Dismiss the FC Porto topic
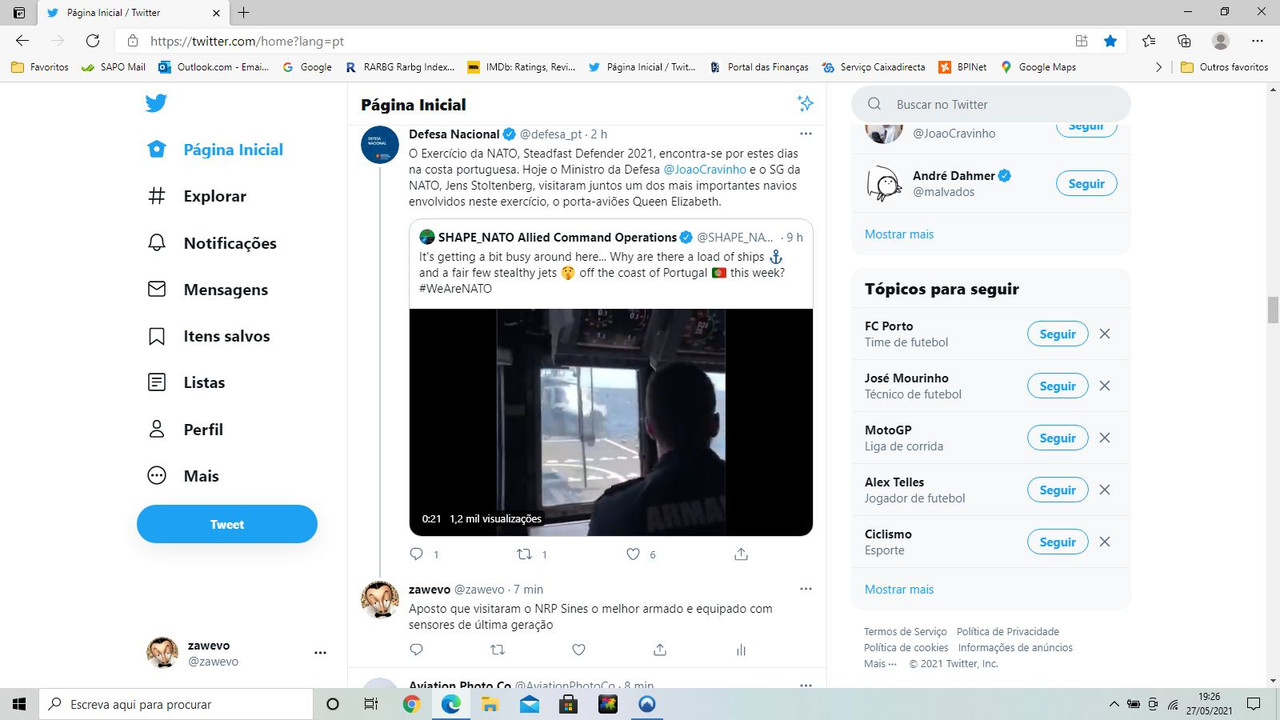The image size is (1280, 720). tap(1105, 334)
